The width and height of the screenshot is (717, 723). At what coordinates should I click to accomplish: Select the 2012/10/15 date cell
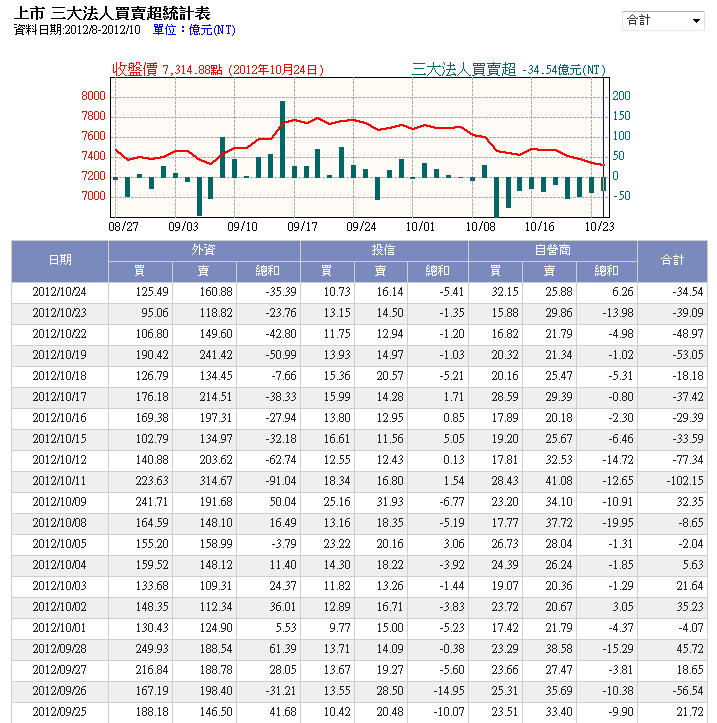pyautogui.click(x=60, y=439)
